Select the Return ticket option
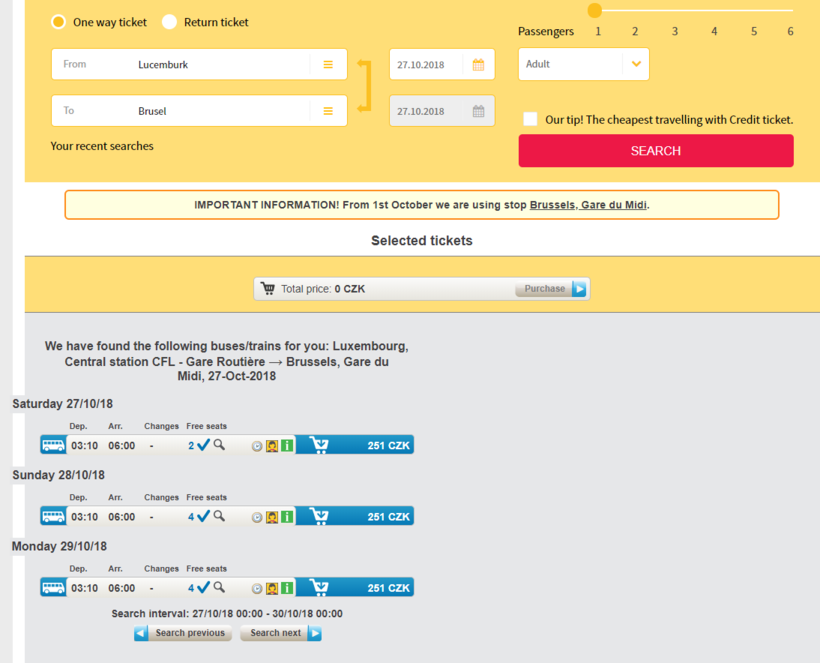The width and height of the screenshot is (820, 663). [x=170, y=22]
